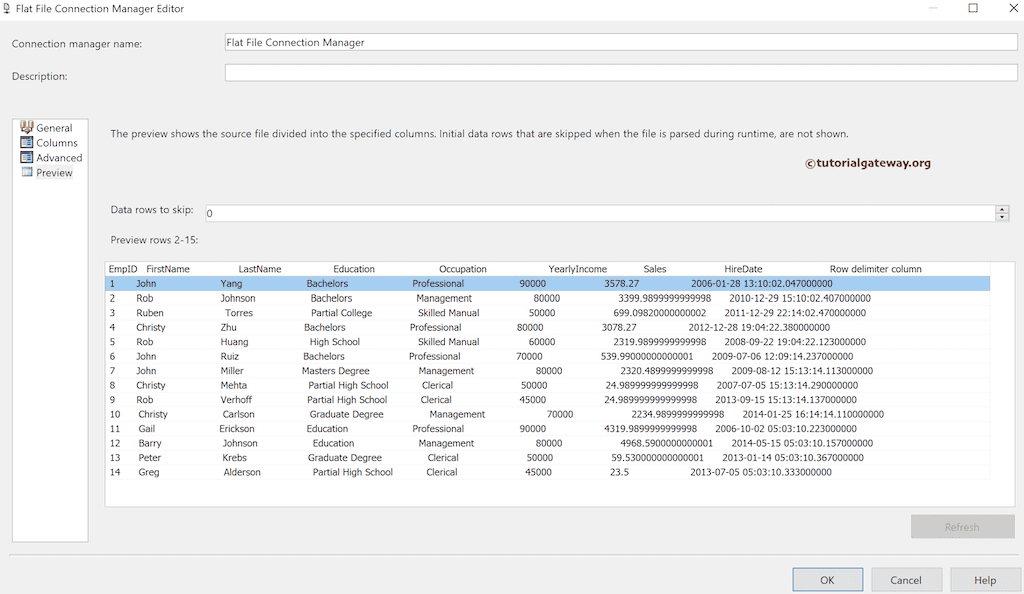This screenshot has height=594, width=1024.
Task: Decrement the Data rows to skip spinner
Action: (x=1002, y=217)
